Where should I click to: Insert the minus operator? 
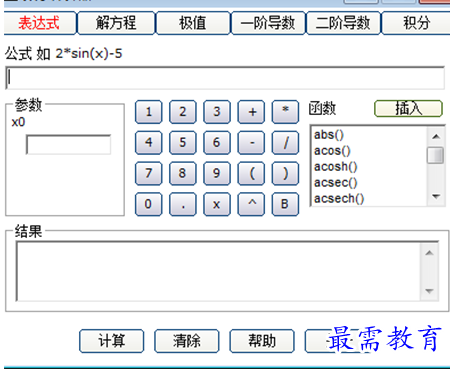(251, 143)
